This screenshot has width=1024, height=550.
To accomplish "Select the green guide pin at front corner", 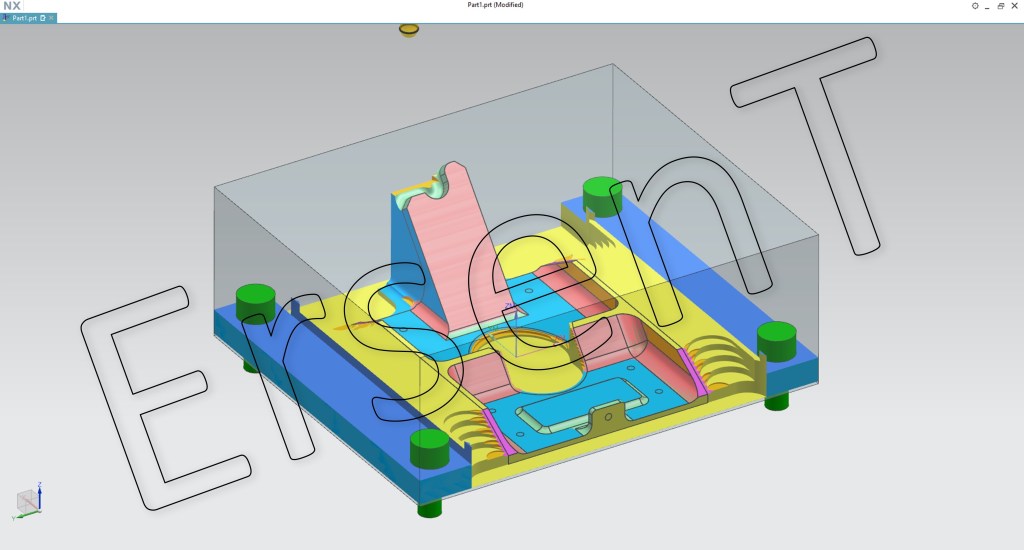I will (x=430, y=450).
